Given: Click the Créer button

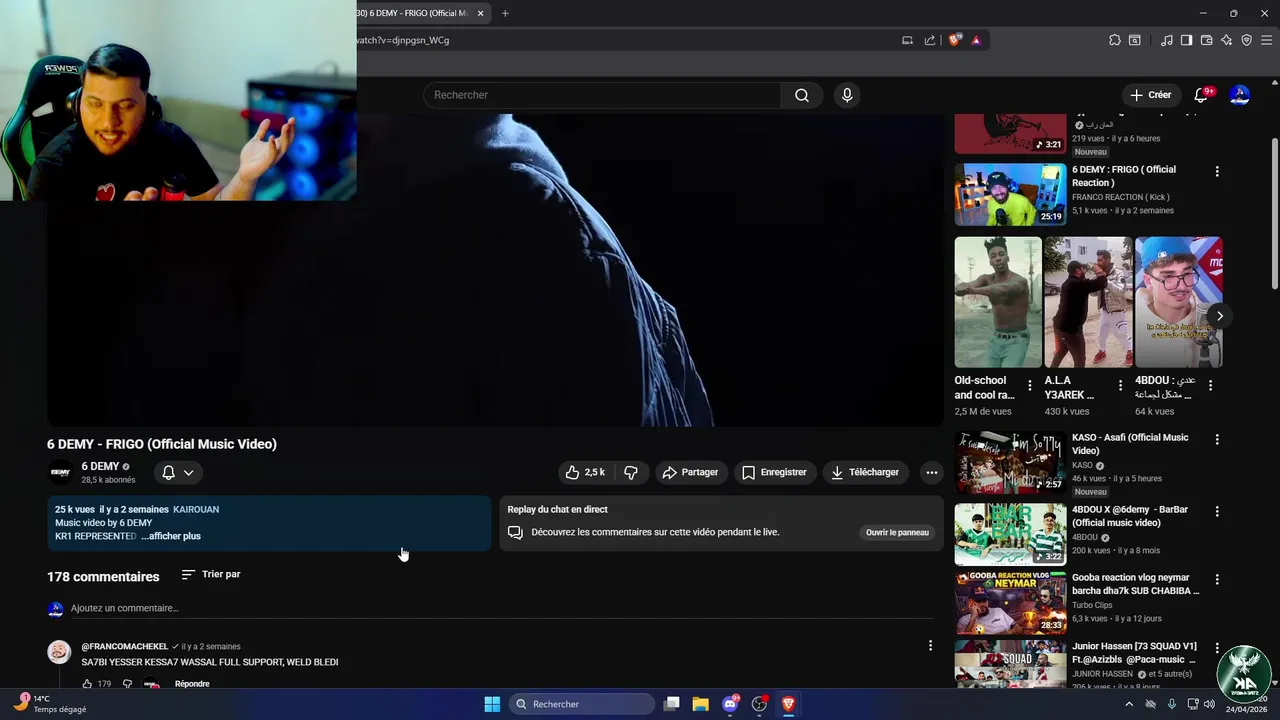Looking at the screenshot, I should point(1150,95).
